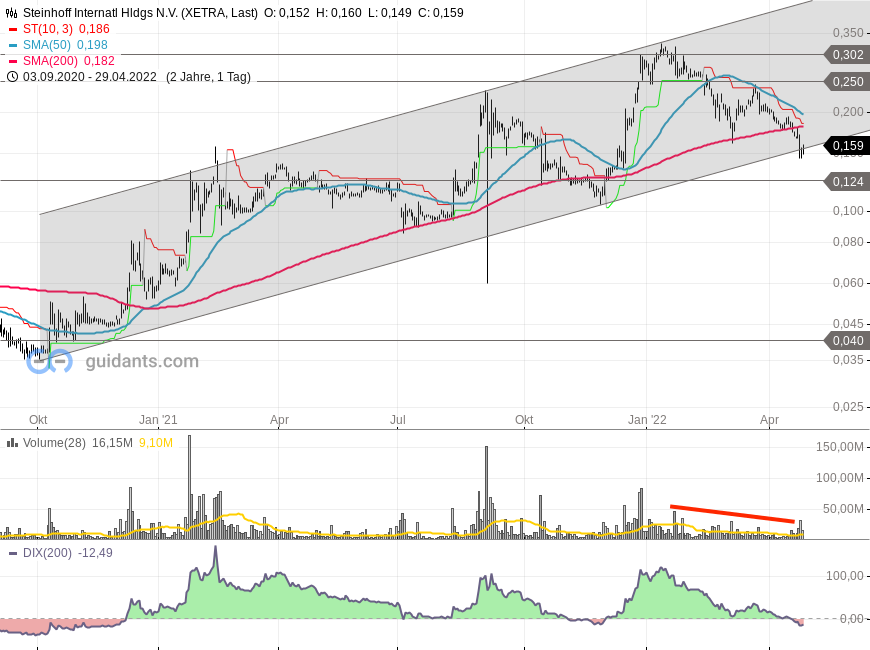This screenshot has height=650, width=870.
Task: Click the 0,200 price axis label
Action: click(x=848, y=112)
